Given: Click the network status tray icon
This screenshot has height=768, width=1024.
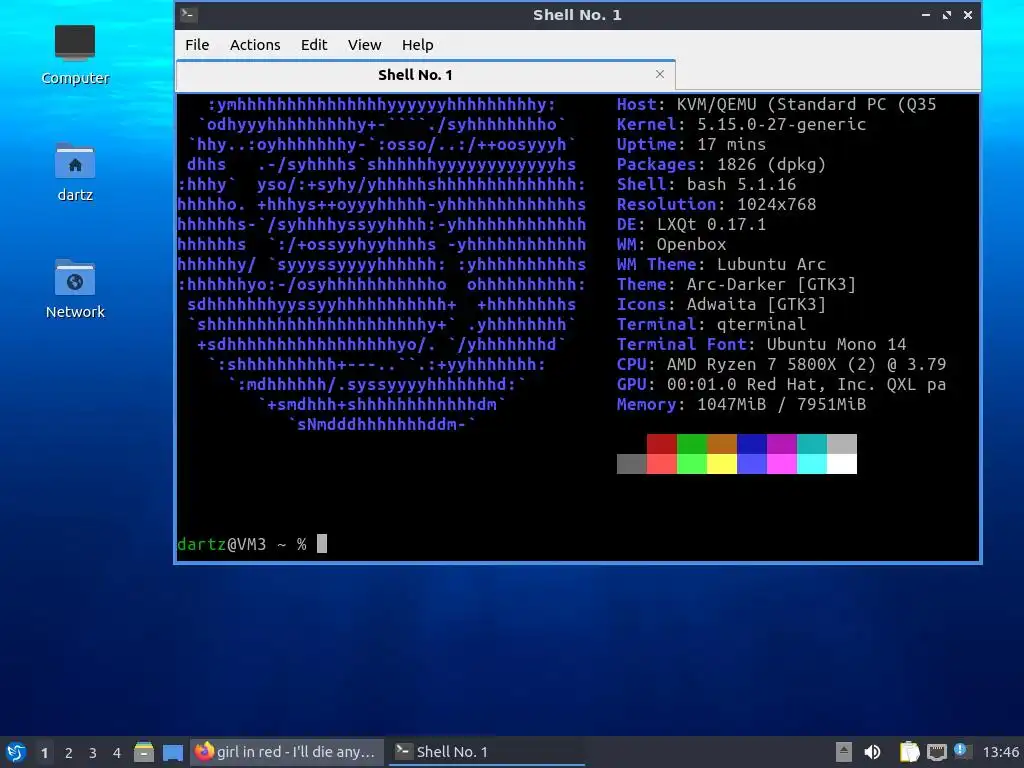Looking at the screenshot, I should pyautogui.click(x=936, y=752).
